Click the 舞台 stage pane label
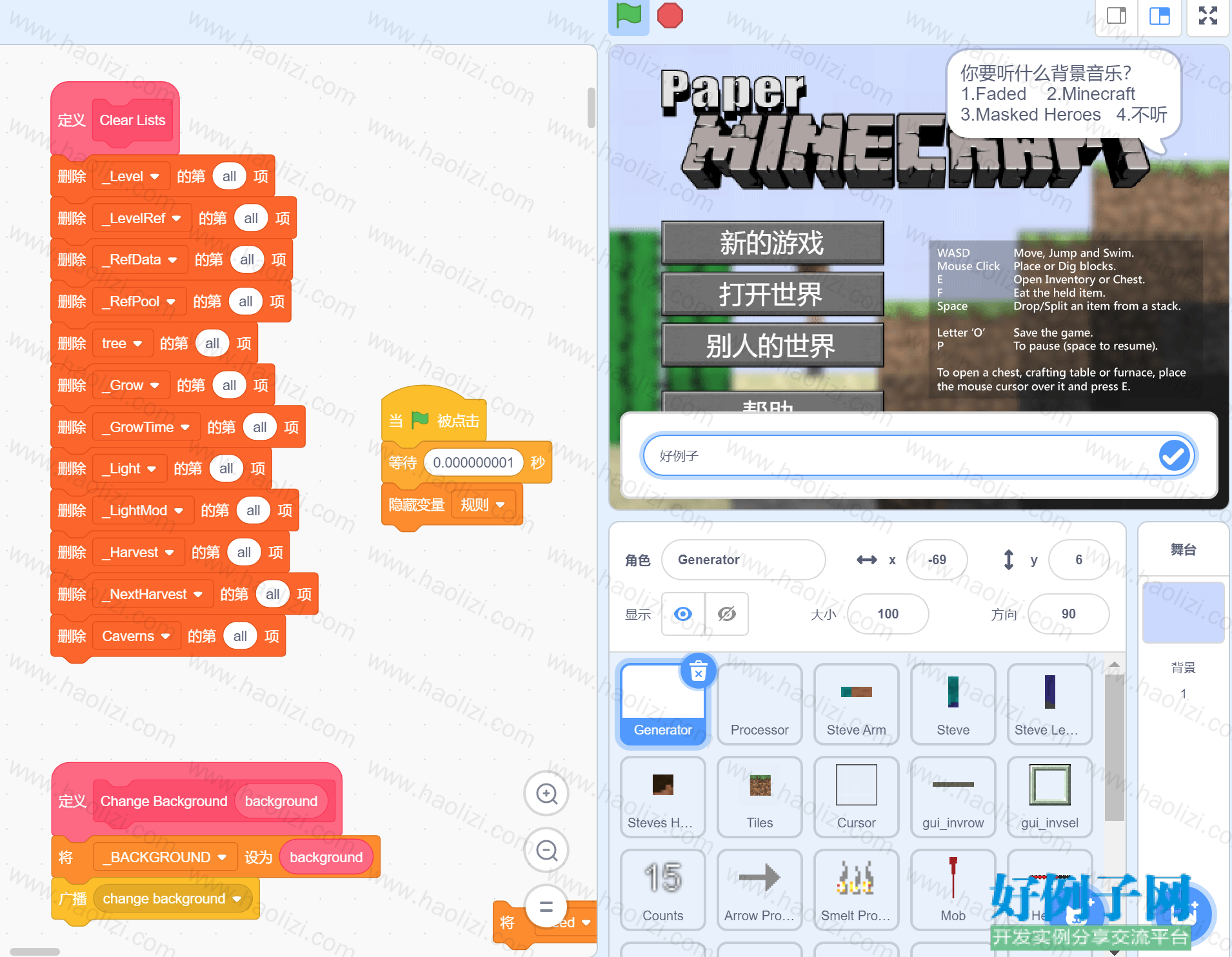The width and height of the screenshot is (1232, 957). 1184,550
